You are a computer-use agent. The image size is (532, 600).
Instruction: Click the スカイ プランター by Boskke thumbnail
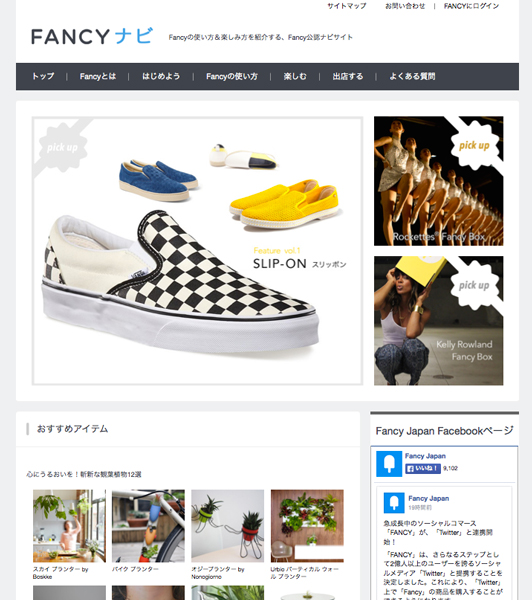pyautogui.click(x=69, y=526)
